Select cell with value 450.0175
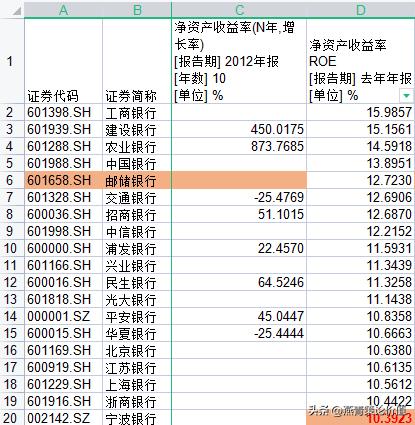 point(239,129)
